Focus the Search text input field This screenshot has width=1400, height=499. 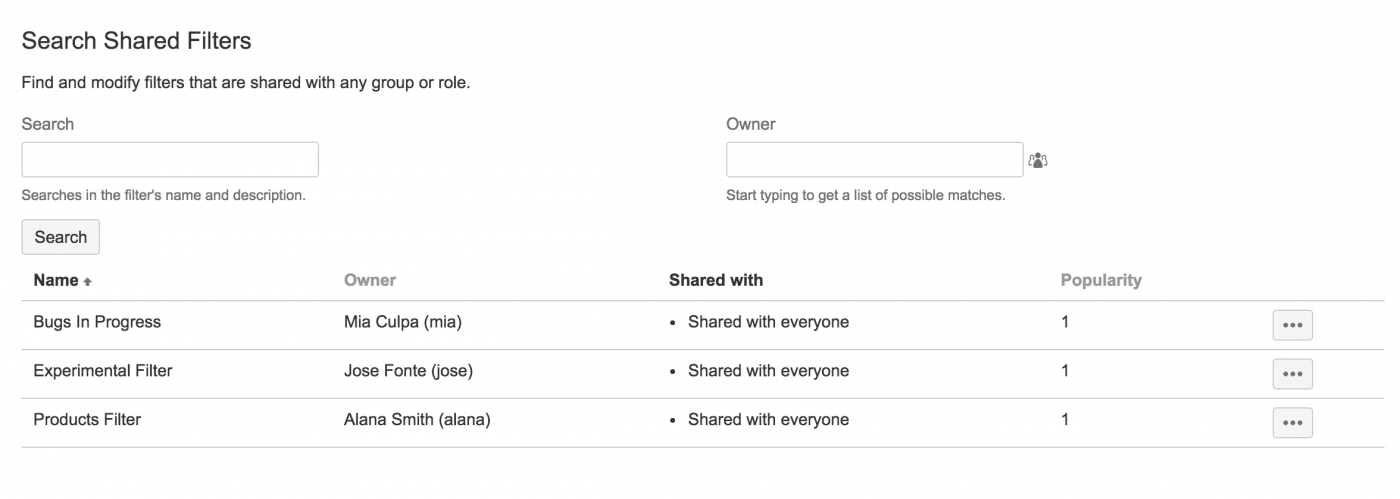pos(170,160)
